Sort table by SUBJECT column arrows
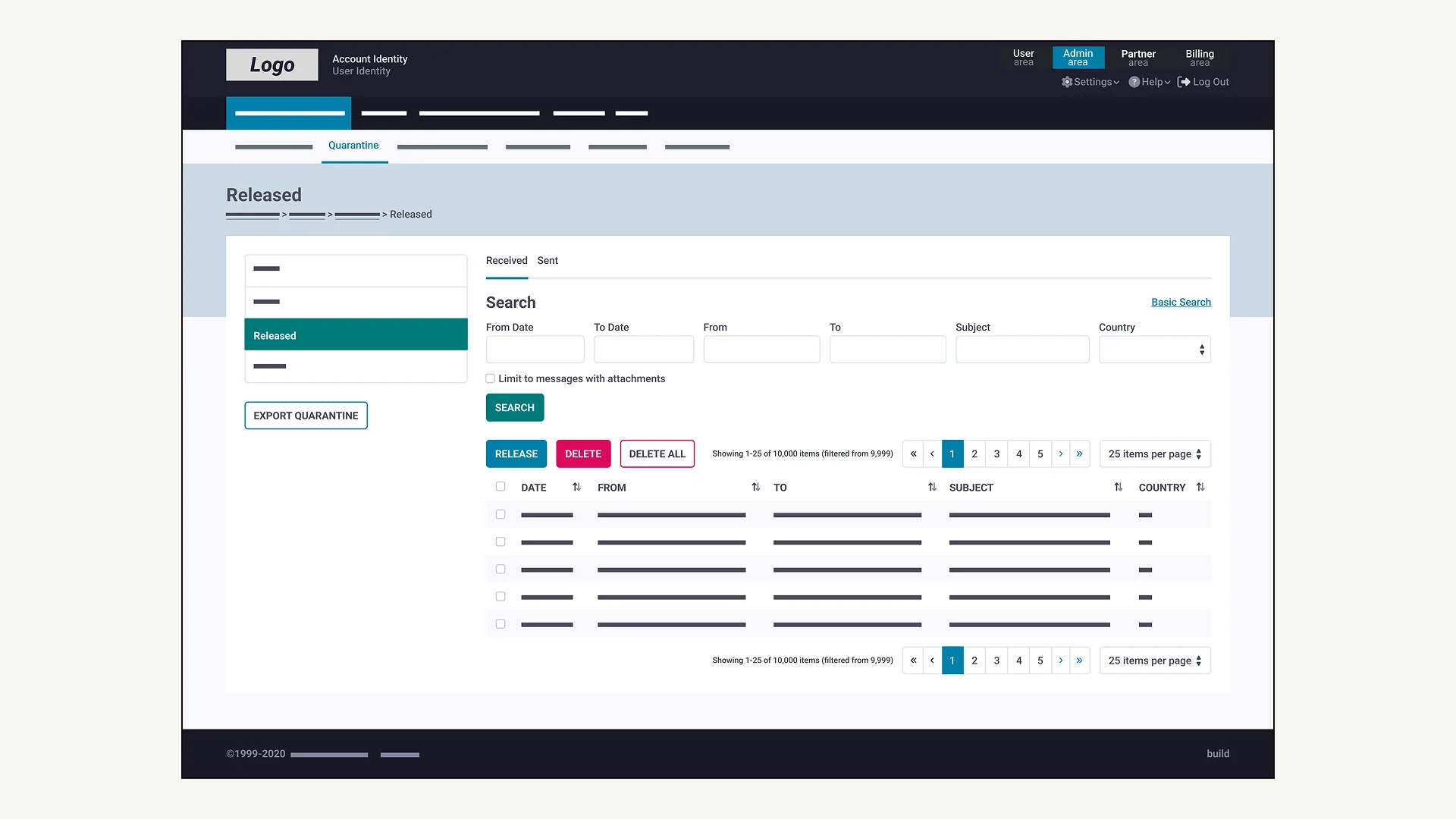The height and width of the screenshot is (819, 1456). (x=1118, y=487)
